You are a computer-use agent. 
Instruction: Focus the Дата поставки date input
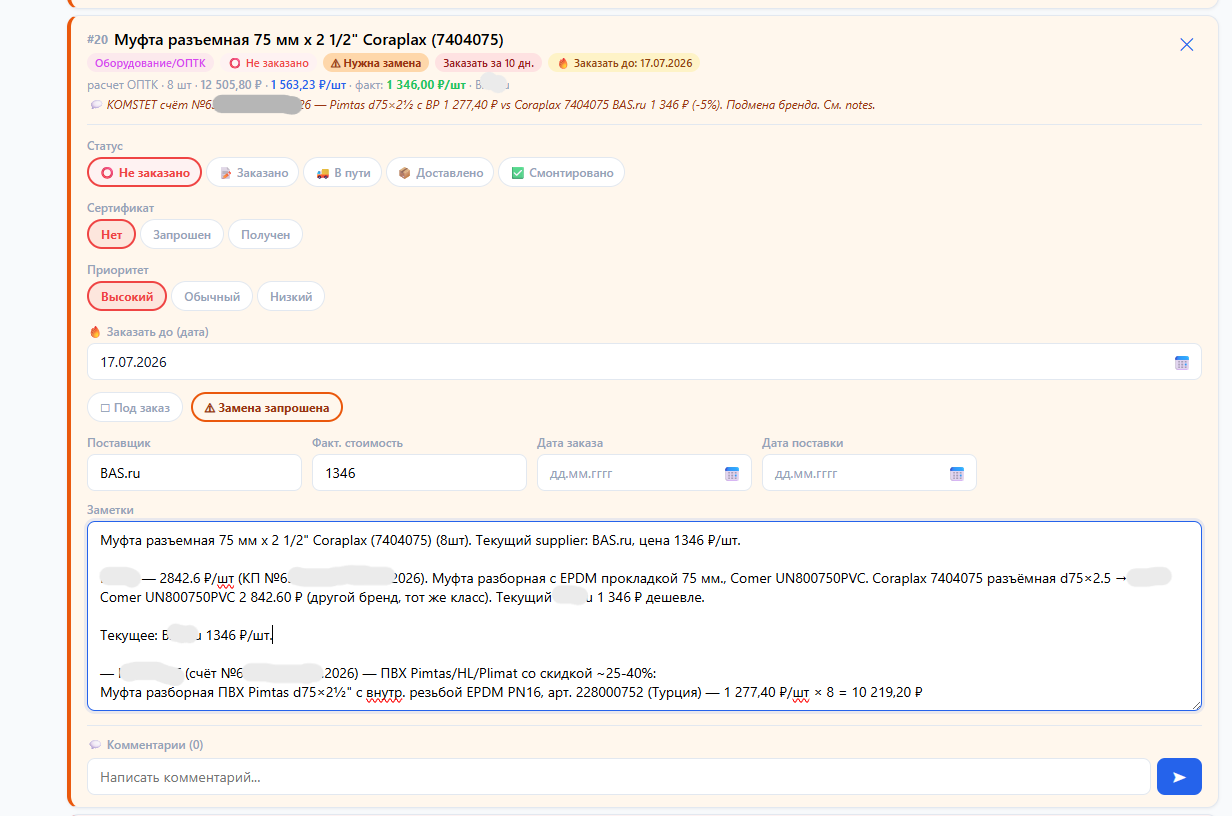point(869,473)
